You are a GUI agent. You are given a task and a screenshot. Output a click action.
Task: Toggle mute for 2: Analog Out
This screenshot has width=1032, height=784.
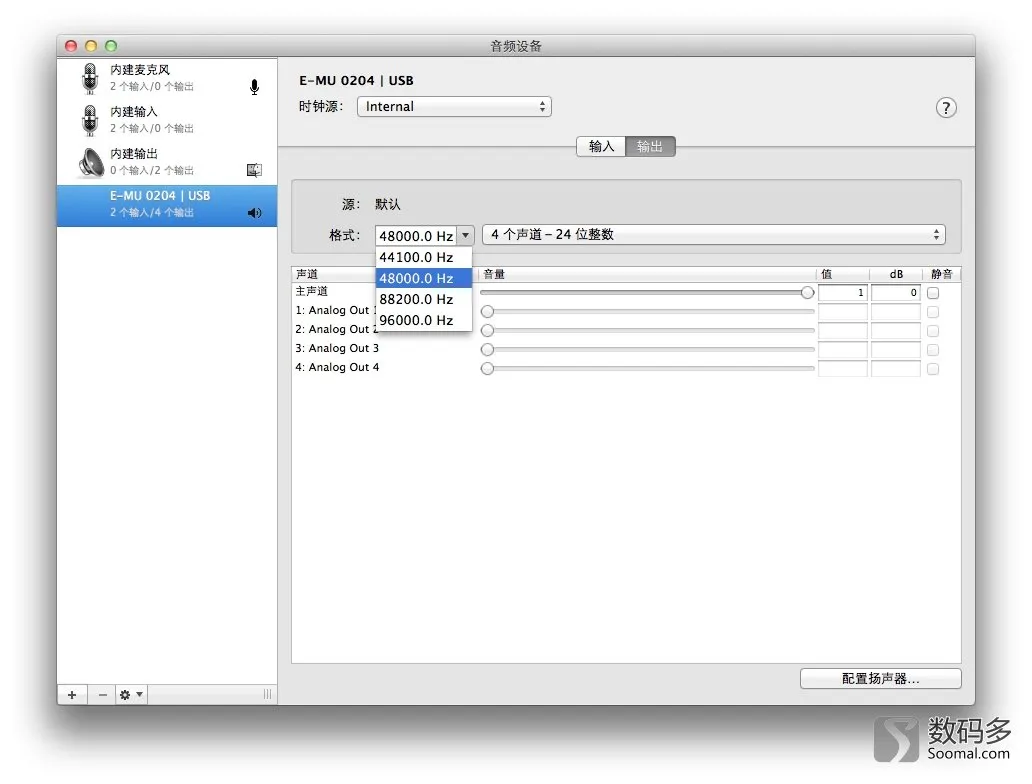point(933,331)
